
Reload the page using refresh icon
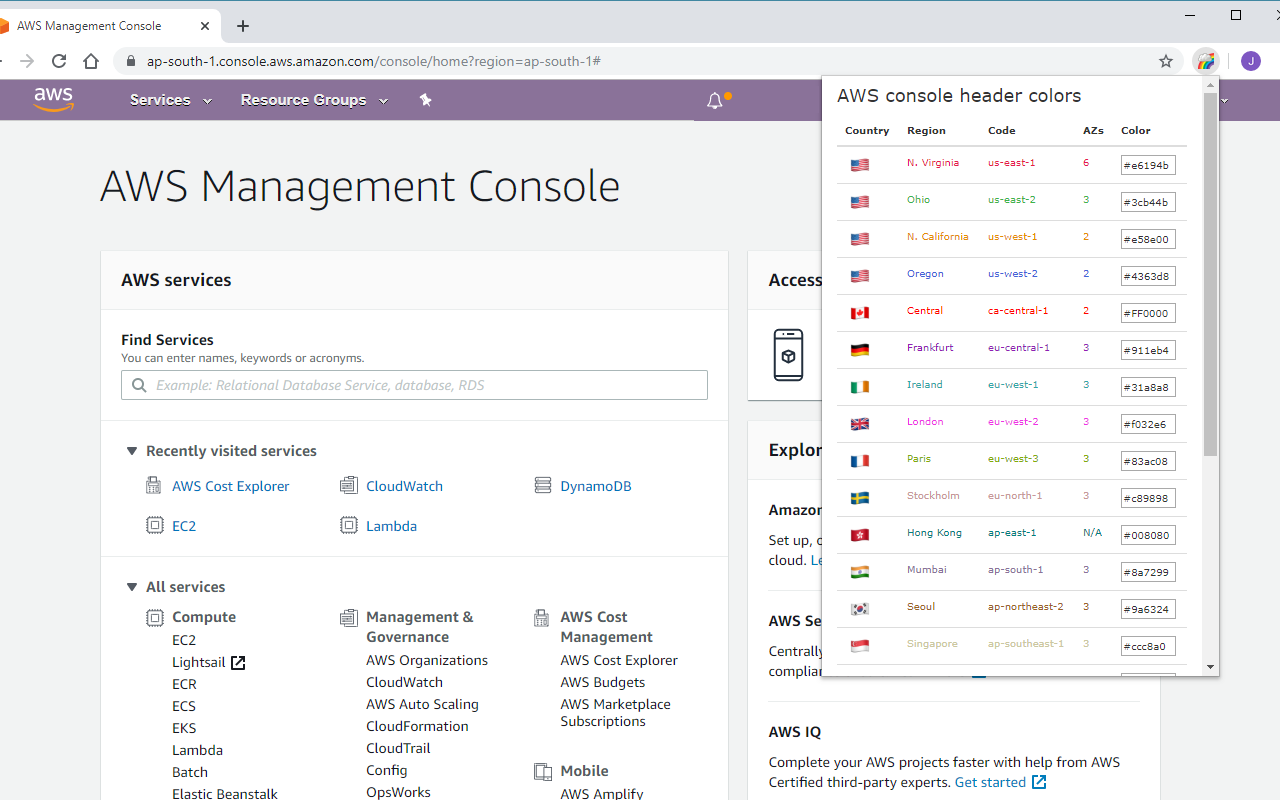[x=59, y=61]
